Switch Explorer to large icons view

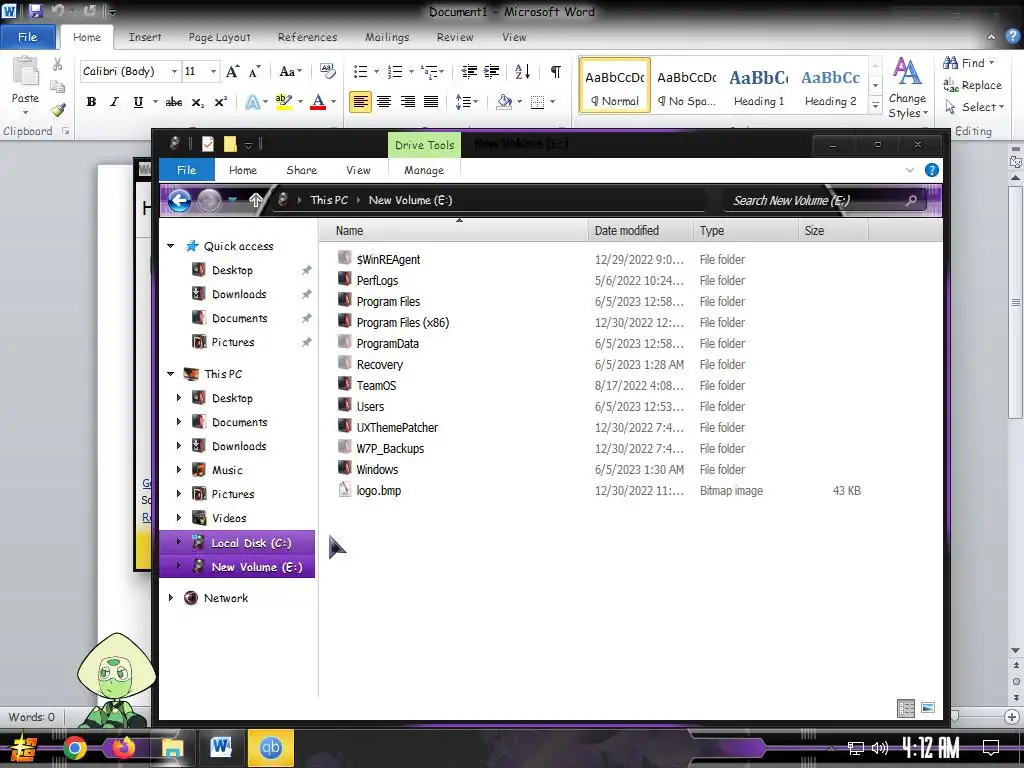point(928,708)
